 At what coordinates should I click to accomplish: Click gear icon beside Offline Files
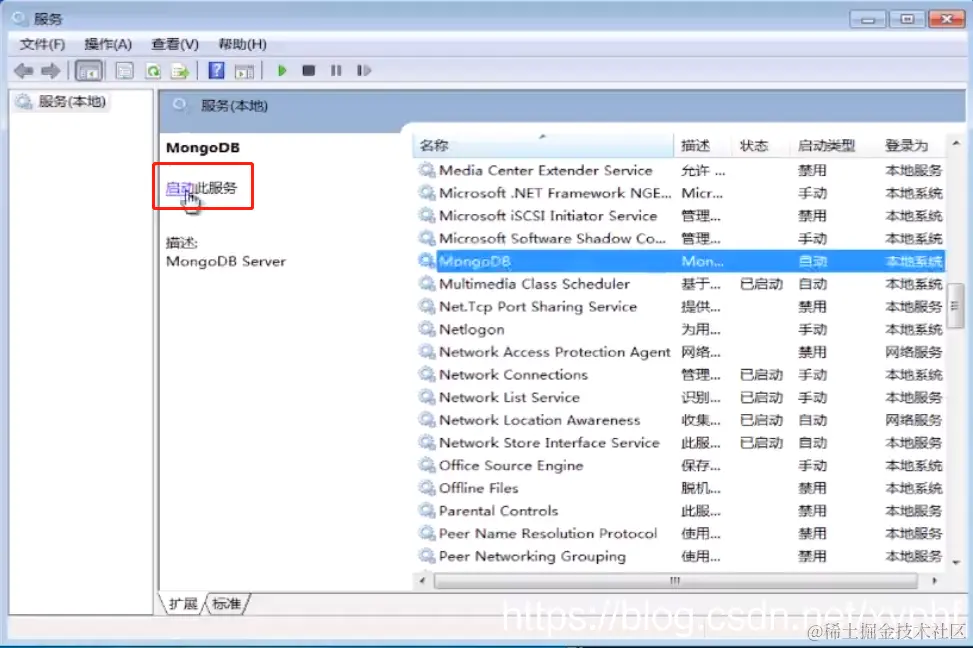pos(426,488)
